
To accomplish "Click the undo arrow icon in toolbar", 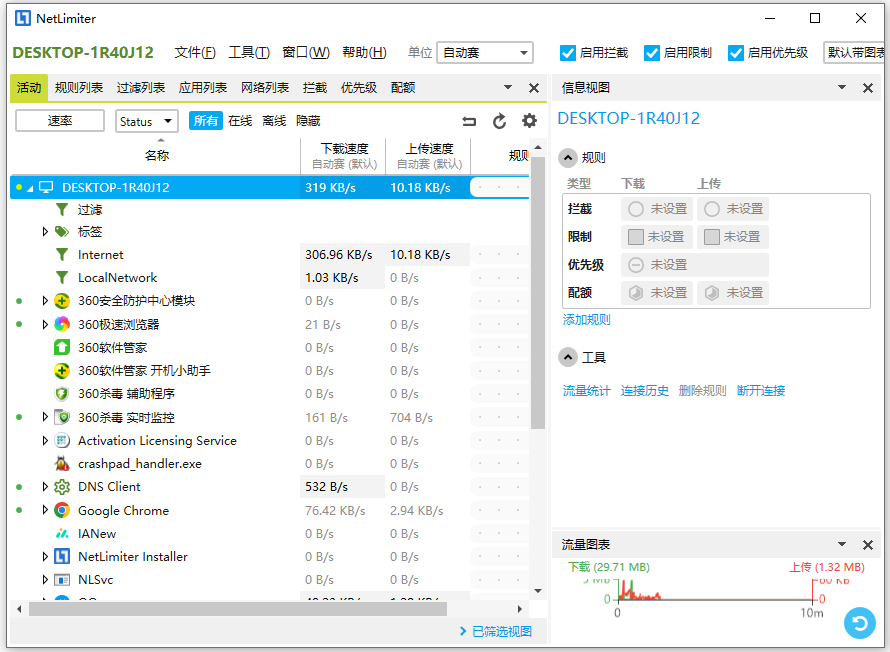I will pyautogui.click(x=469, y=120).
